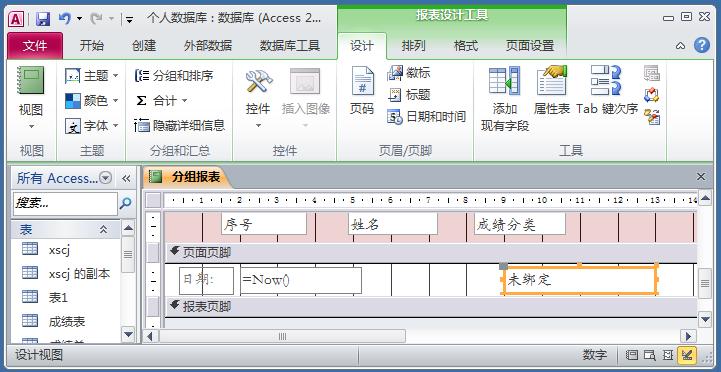721x372 pixels.
Task: Click the 视图 view button icon
Action: pyautogui.click(x=31, y=81)
